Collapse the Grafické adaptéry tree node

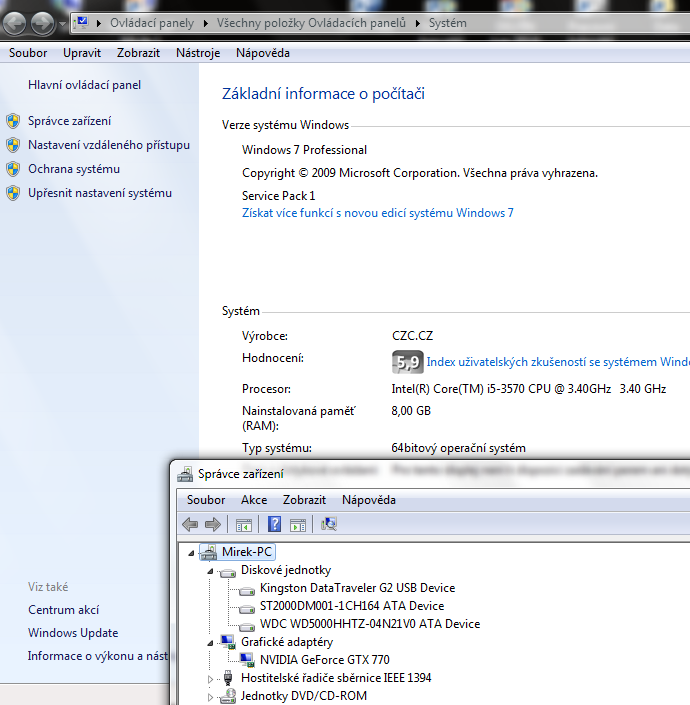[x=211, y=643]
